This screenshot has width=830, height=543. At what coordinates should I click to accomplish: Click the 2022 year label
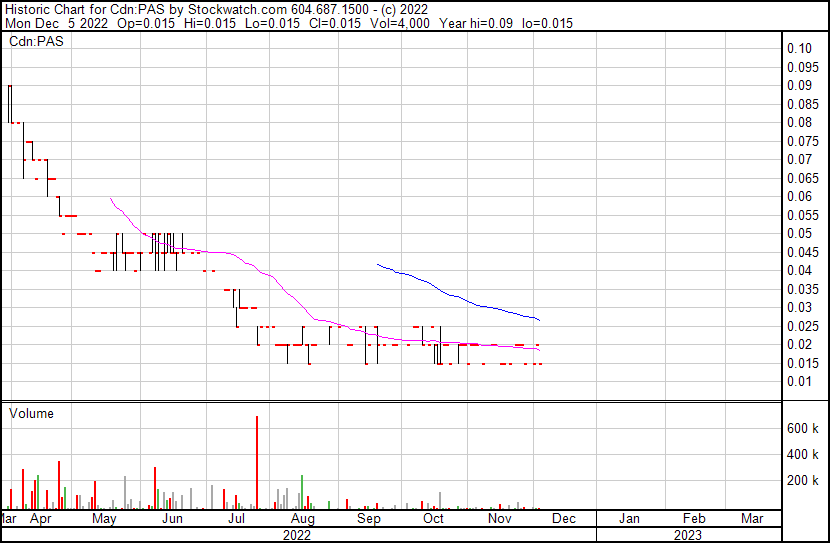tap(297, 535)
